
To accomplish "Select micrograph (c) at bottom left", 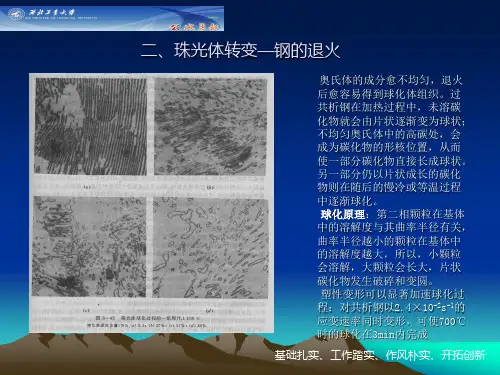I will pos(89,247).
